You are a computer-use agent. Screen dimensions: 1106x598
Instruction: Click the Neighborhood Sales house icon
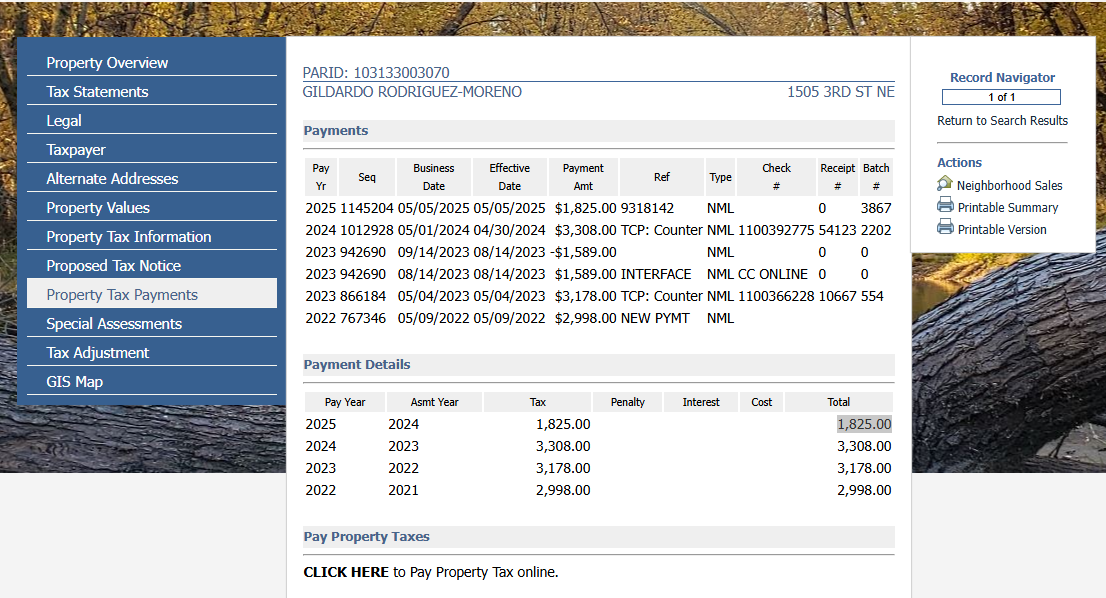(x=945, y=184)
